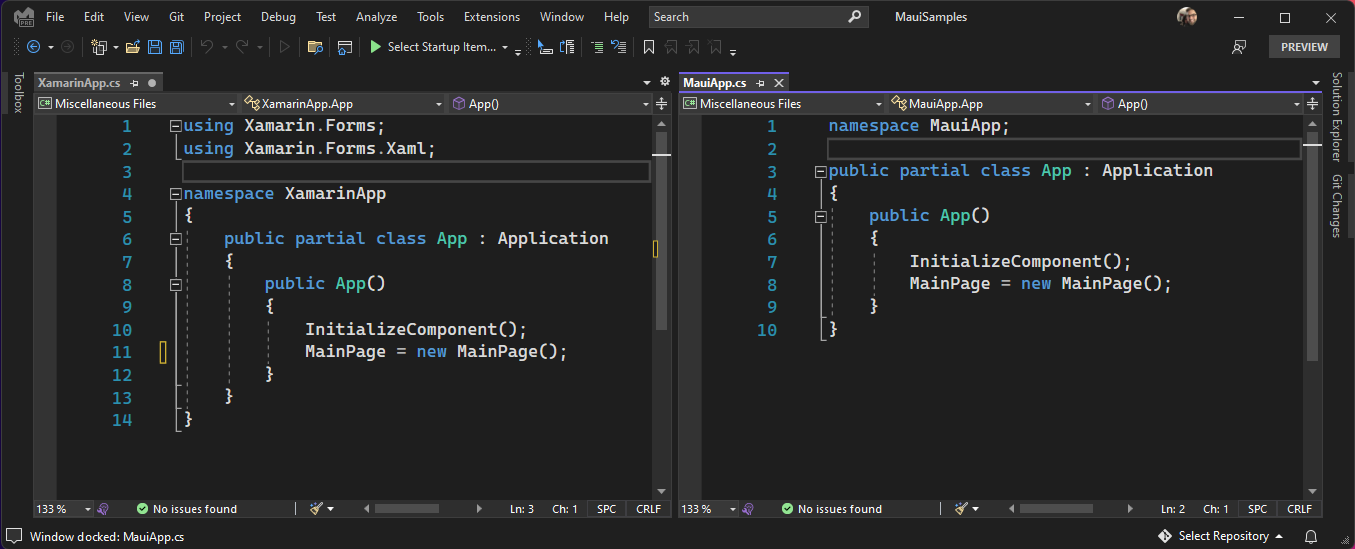Collapse class App in MauiApp.cs

tap(821, 171)
